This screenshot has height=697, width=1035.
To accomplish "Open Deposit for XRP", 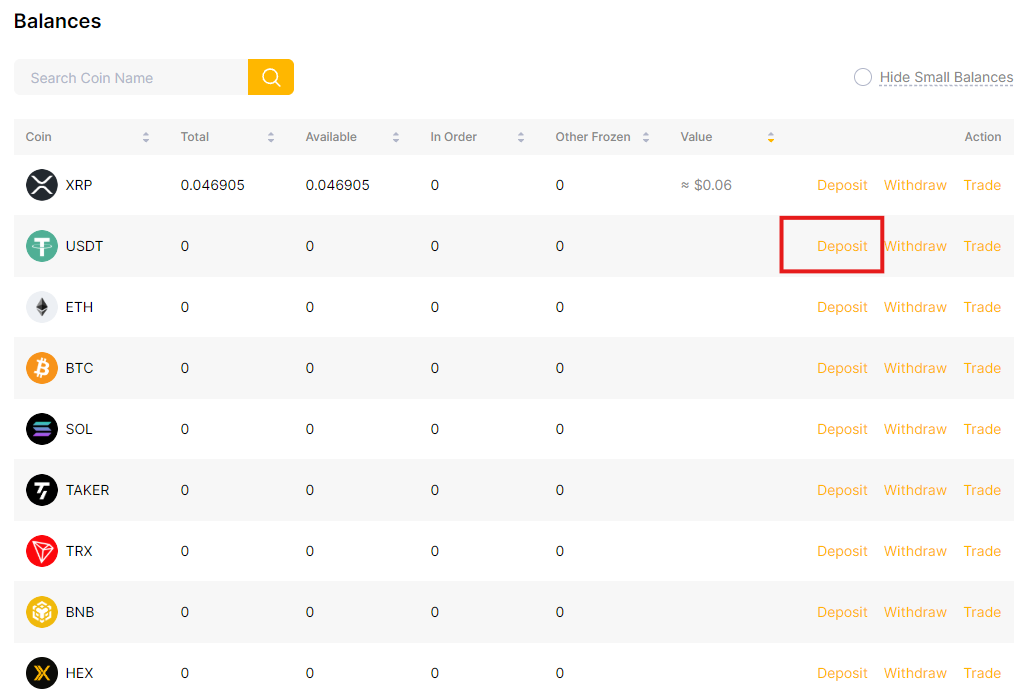I will coord(842,185).
